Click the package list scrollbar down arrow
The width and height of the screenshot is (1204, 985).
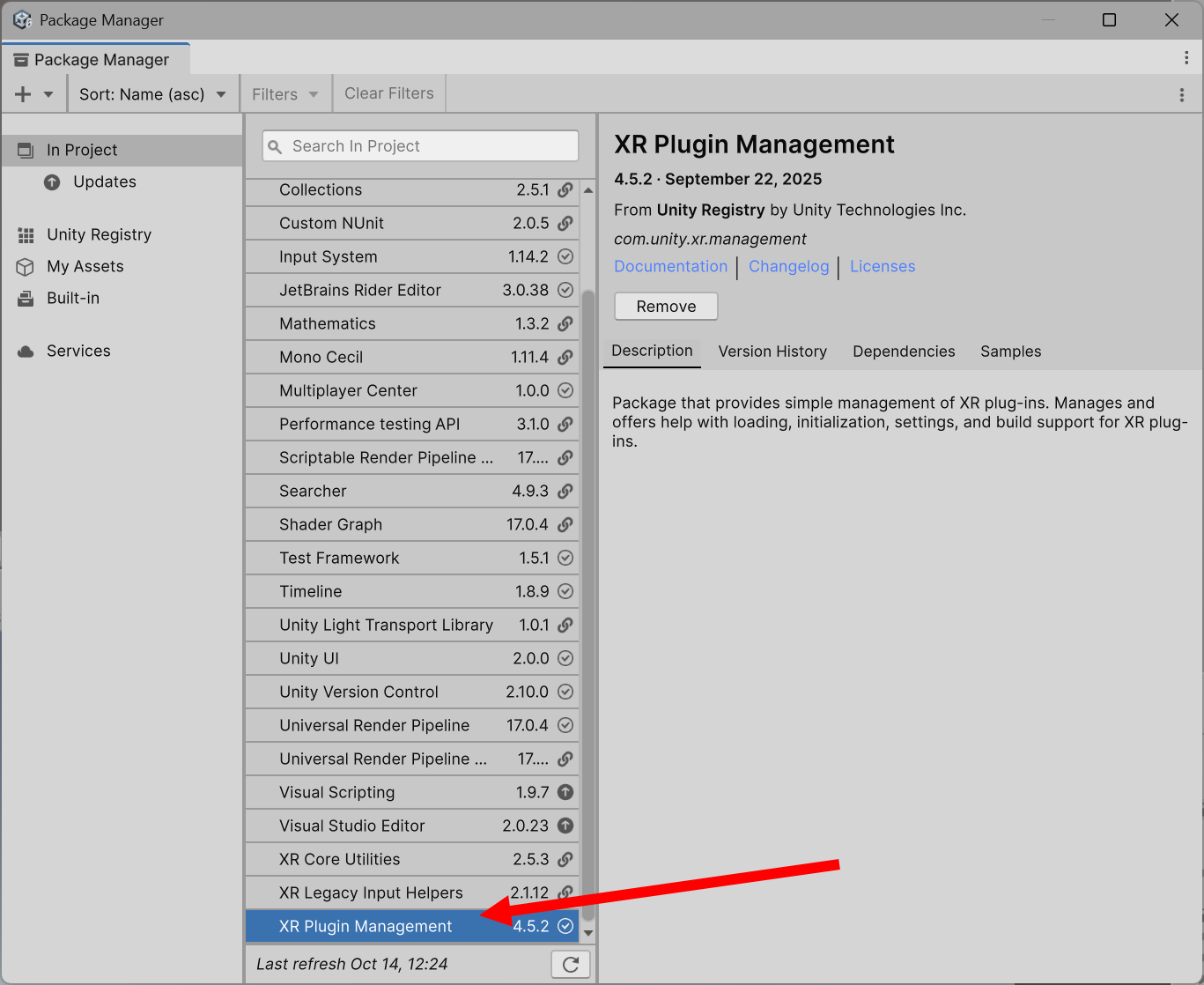[588, 932]
